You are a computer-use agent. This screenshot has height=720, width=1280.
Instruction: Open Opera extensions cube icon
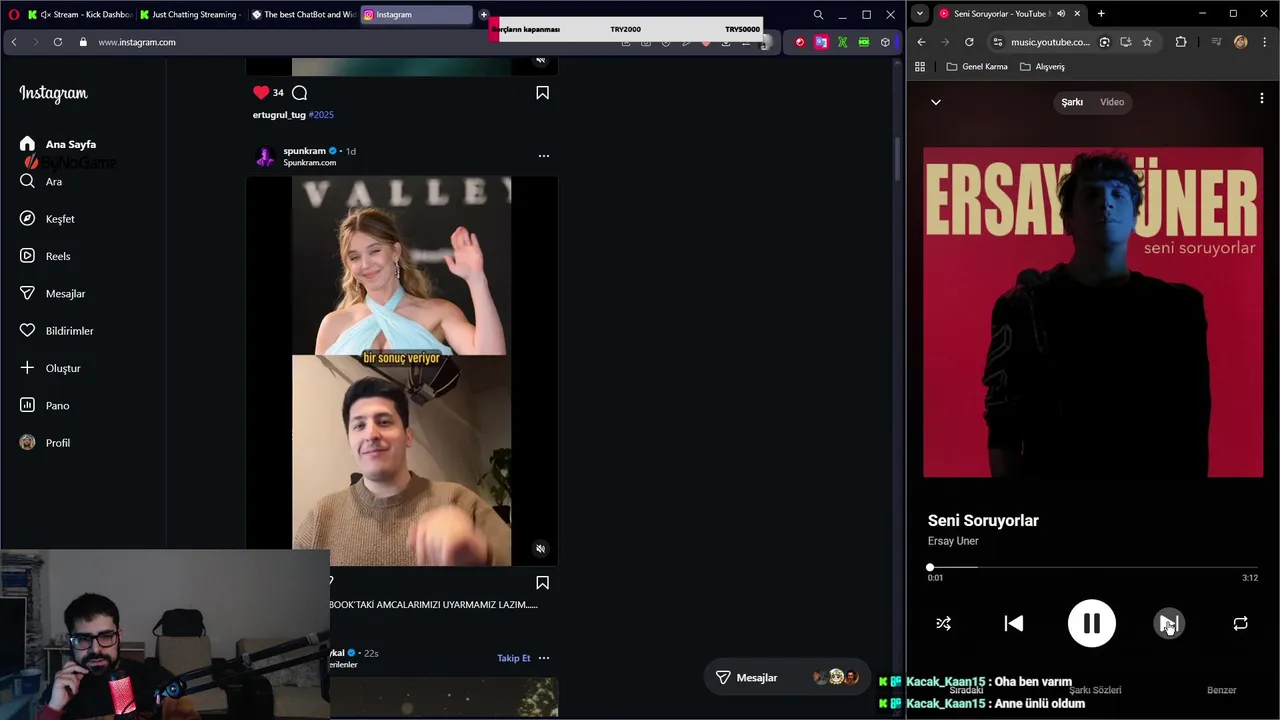pyautogui.click(x=885, y=42)
